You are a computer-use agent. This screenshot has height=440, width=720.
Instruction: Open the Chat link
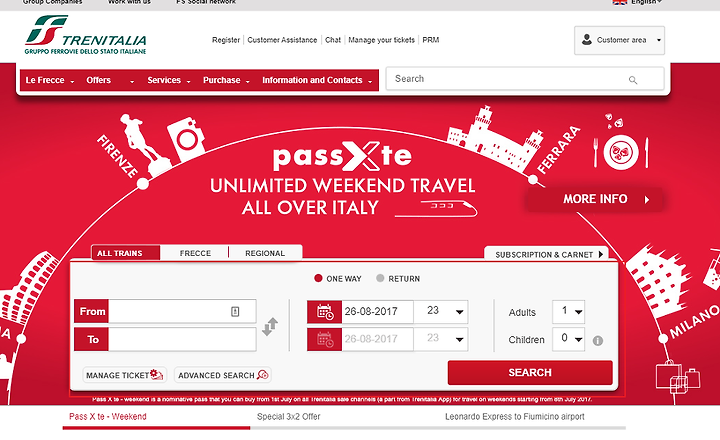click(333, 40)
